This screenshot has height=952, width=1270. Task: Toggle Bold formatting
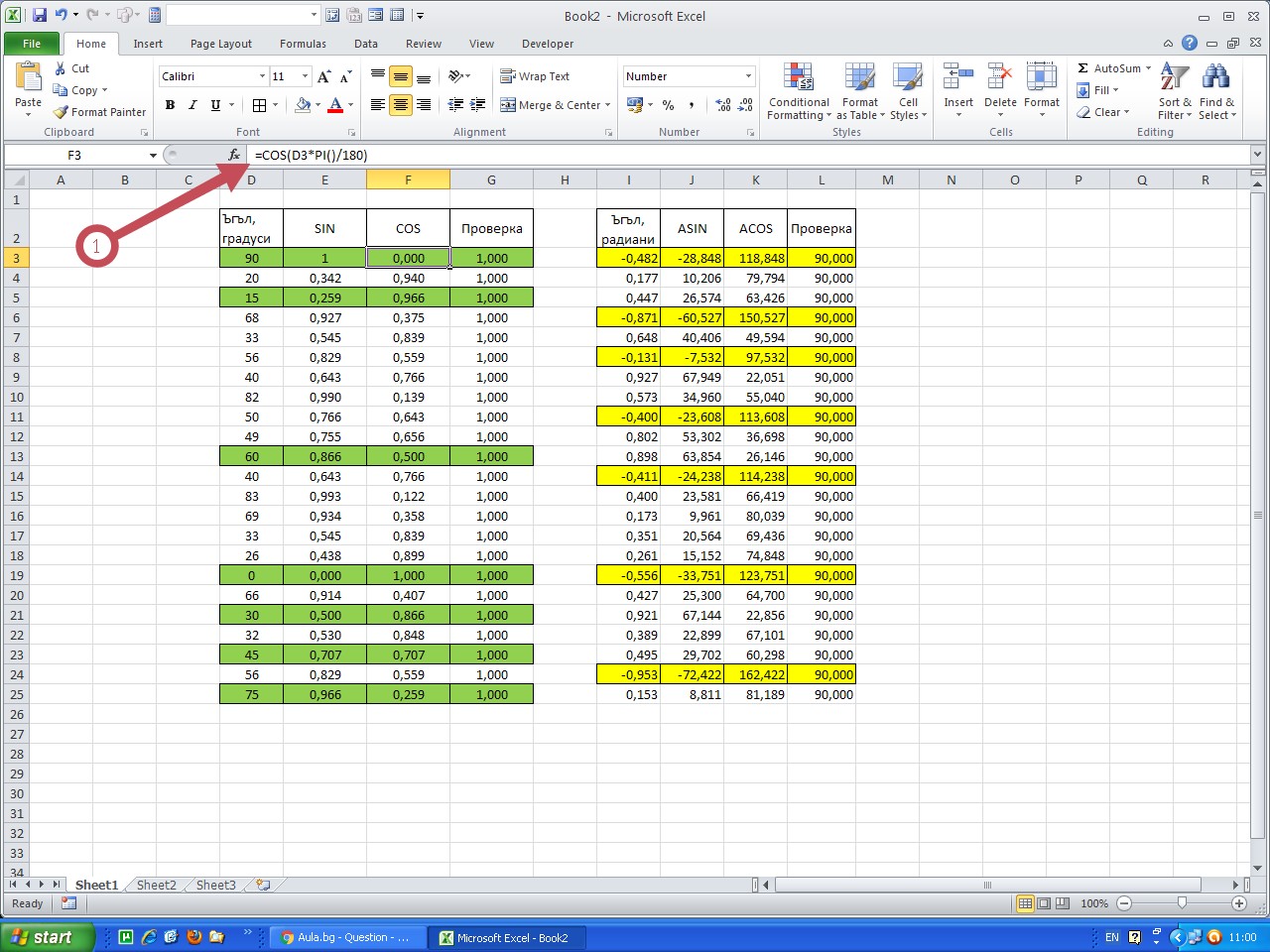click(170, 105)
